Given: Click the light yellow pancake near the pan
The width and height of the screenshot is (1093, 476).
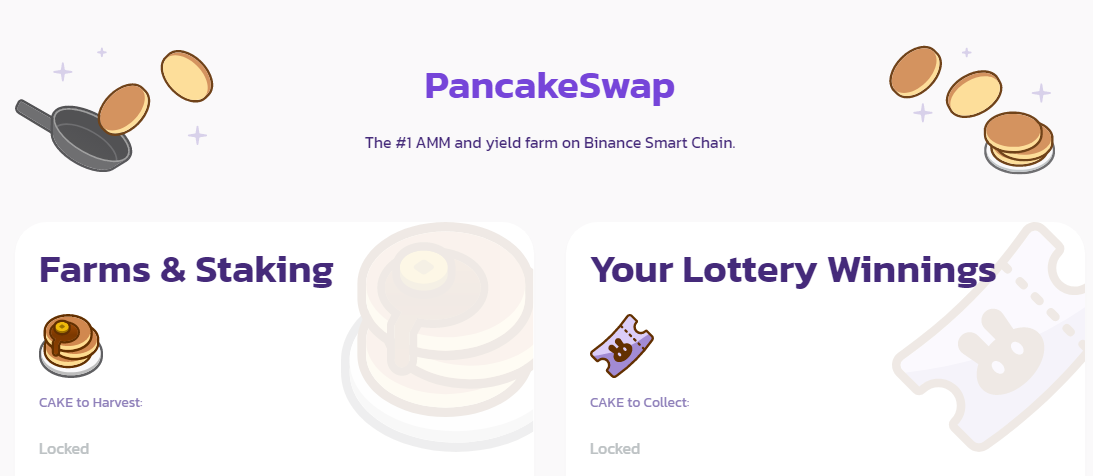Looking at the screenshot, I should (x=187, y=76).
